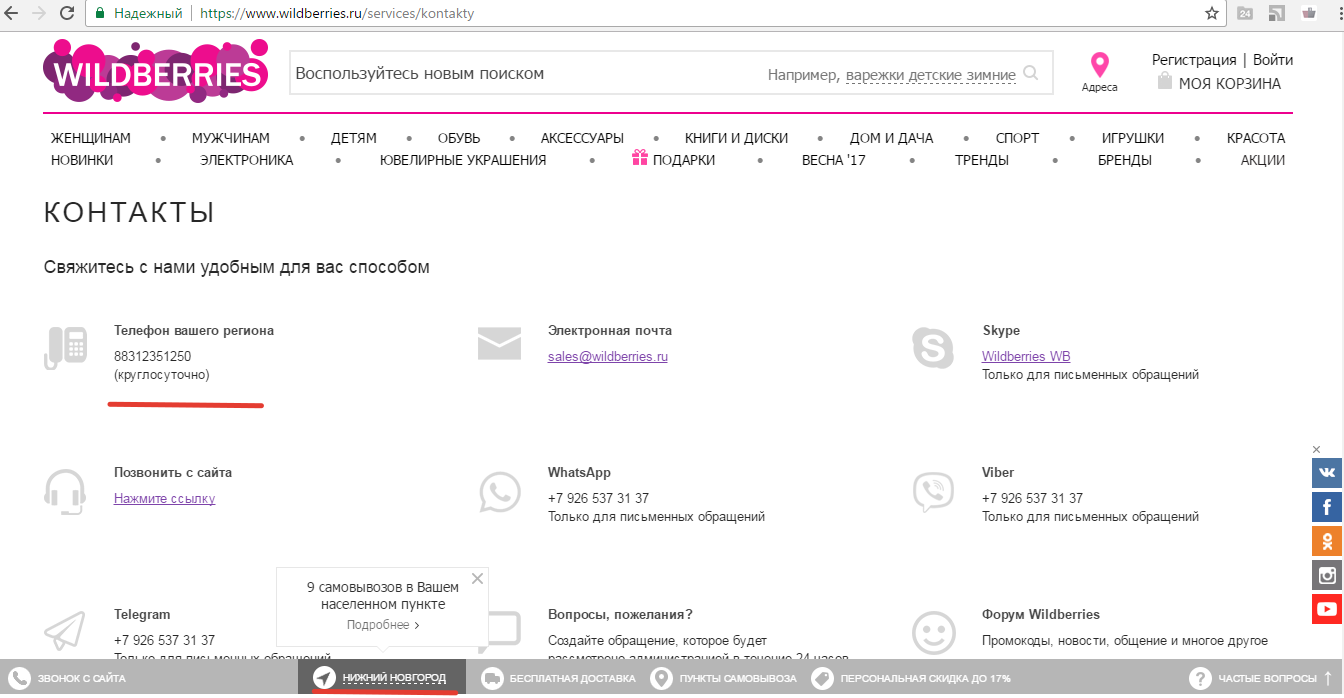Screen dimensions: 1344x698
Task: Open ДОМ И ДАЧА menu category
Action: (892, 138)
